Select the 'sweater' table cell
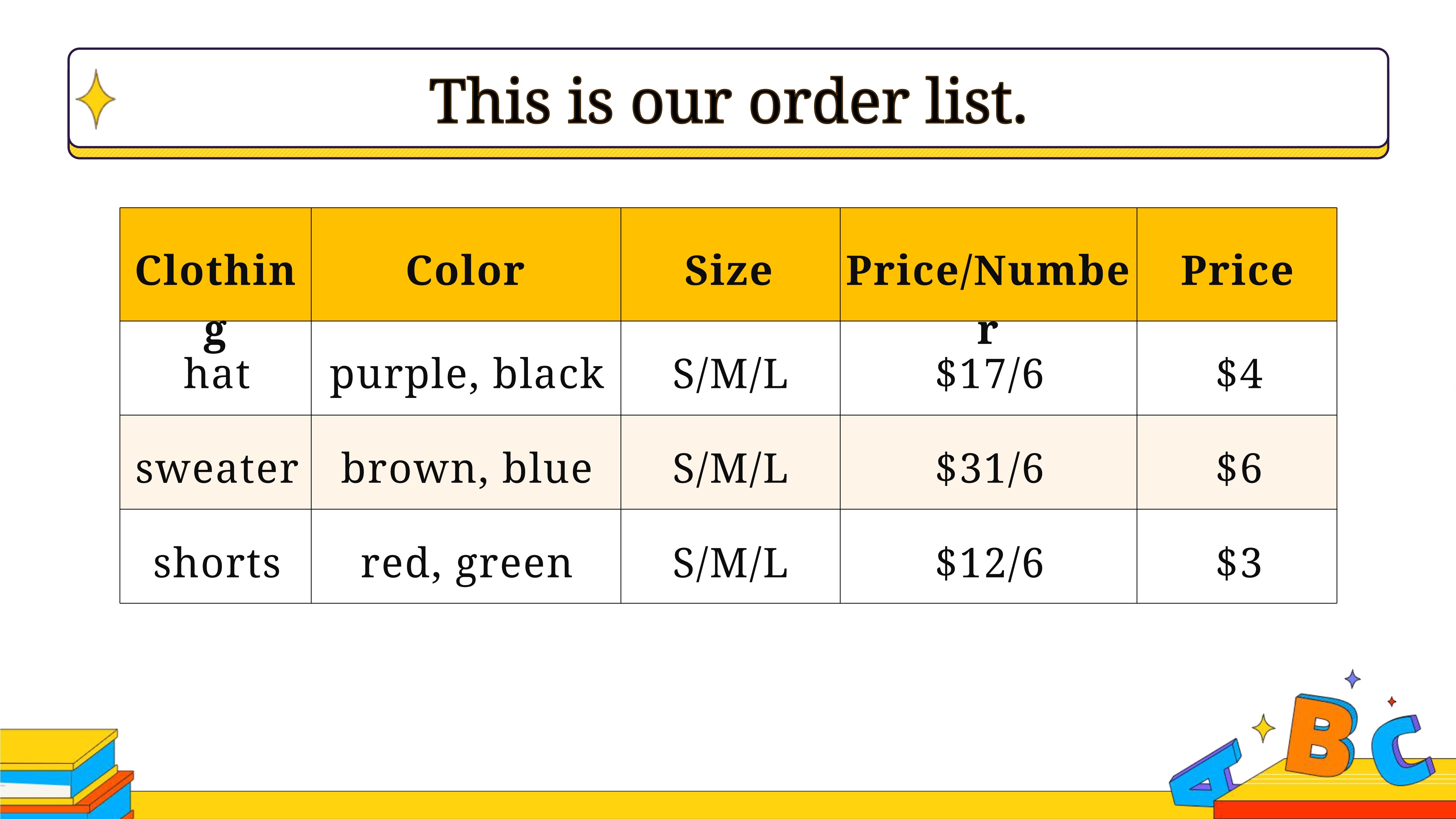1456x819 pixels. click(x=215, y=462)
